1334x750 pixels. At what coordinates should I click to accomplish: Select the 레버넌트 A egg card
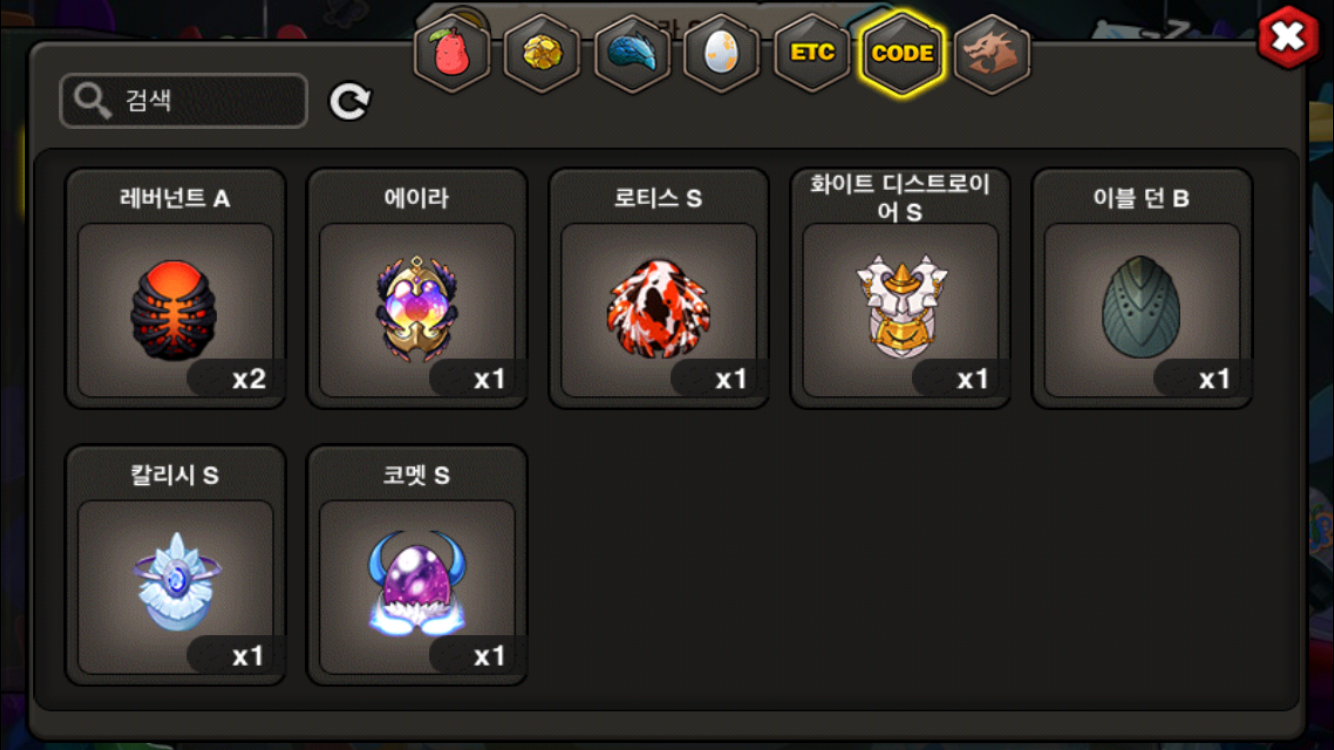(176, 288)
